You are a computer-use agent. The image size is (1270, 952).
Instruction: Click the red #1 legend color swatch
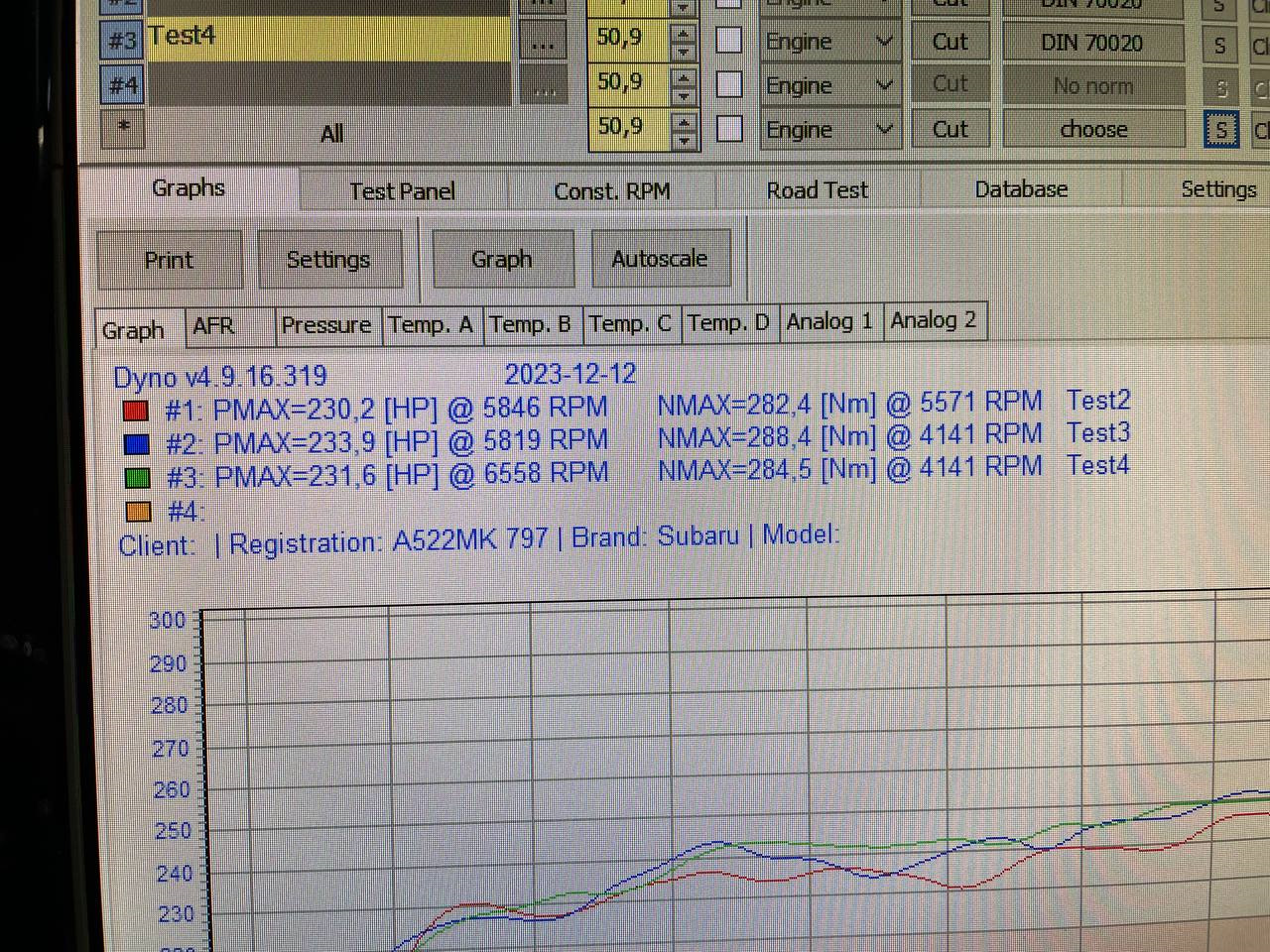click(136, 411)
